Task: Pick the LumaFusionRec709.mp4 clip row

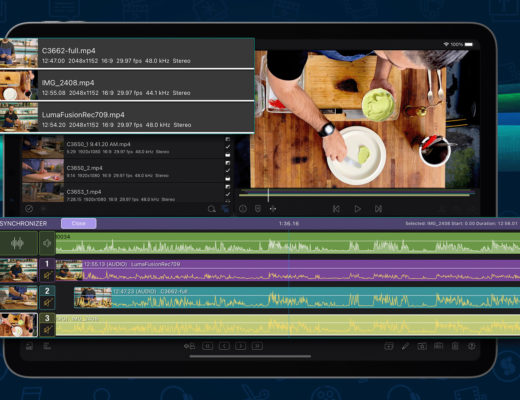Action: coord(127,117)
